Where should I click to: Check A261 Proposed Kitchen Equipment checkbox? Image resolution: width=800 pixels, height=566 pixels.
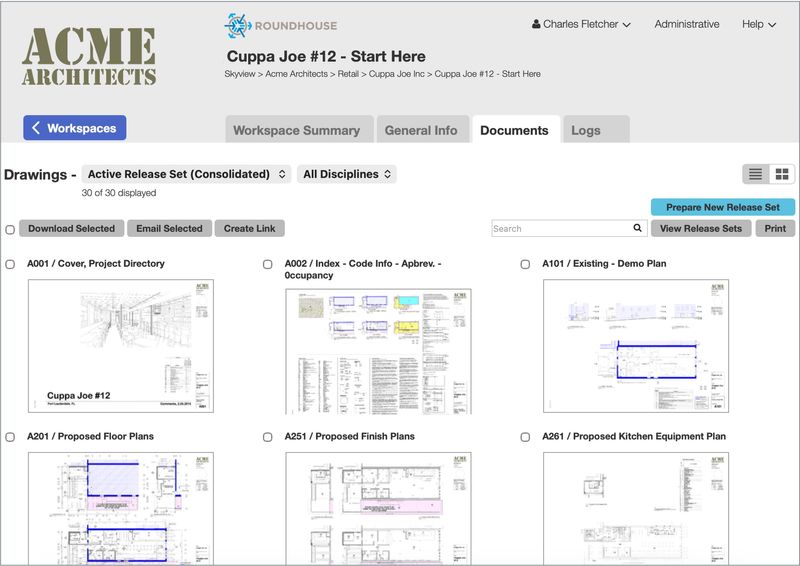click(525, 437)
